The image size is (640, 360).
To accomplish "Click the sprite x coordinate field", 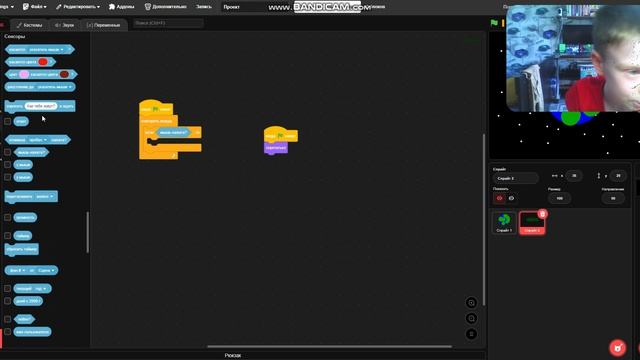I will 574,176.
